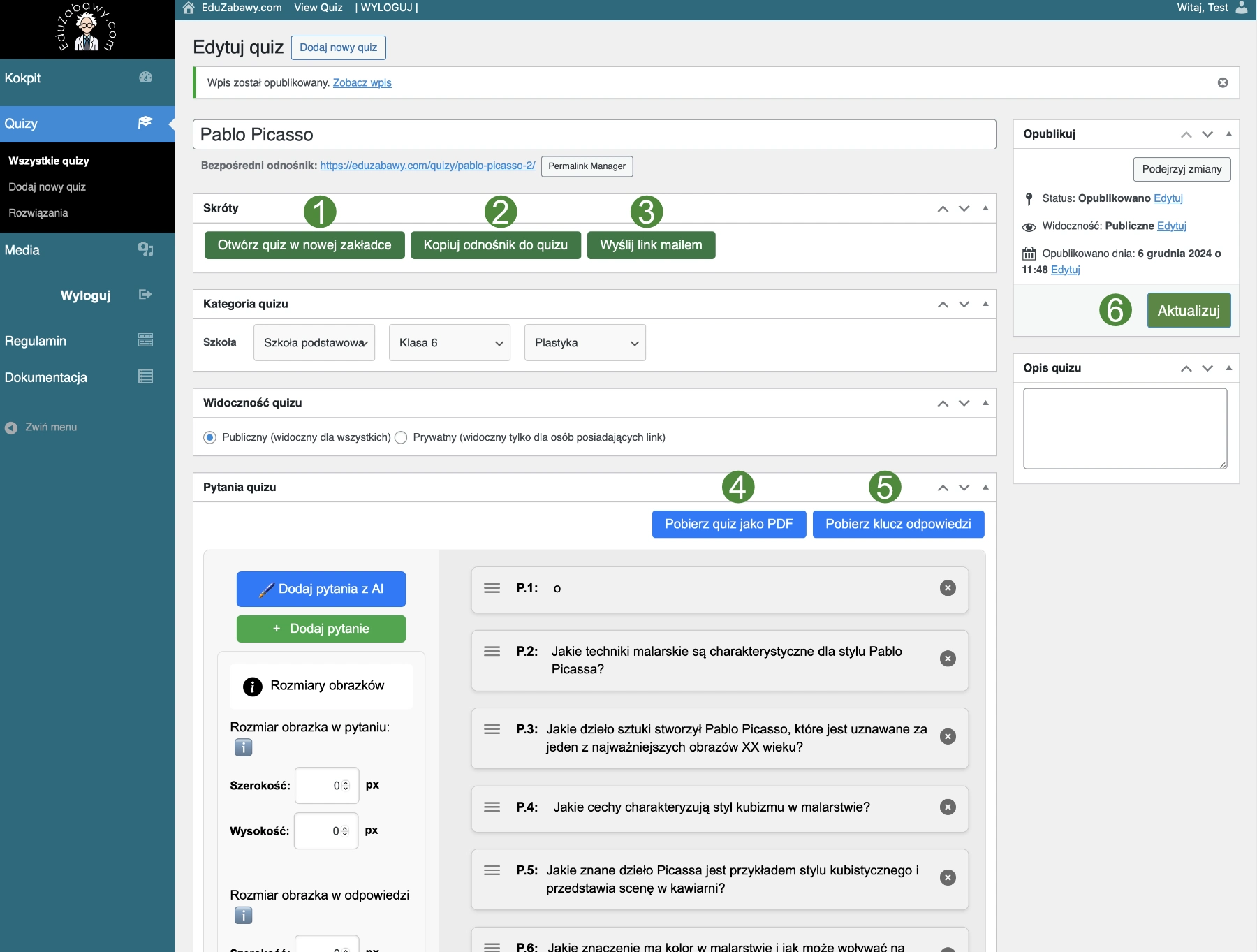The image size is (1257, 952).
Task: Open the Szkoła podstawowa dropdown
Action: [314, 342]
